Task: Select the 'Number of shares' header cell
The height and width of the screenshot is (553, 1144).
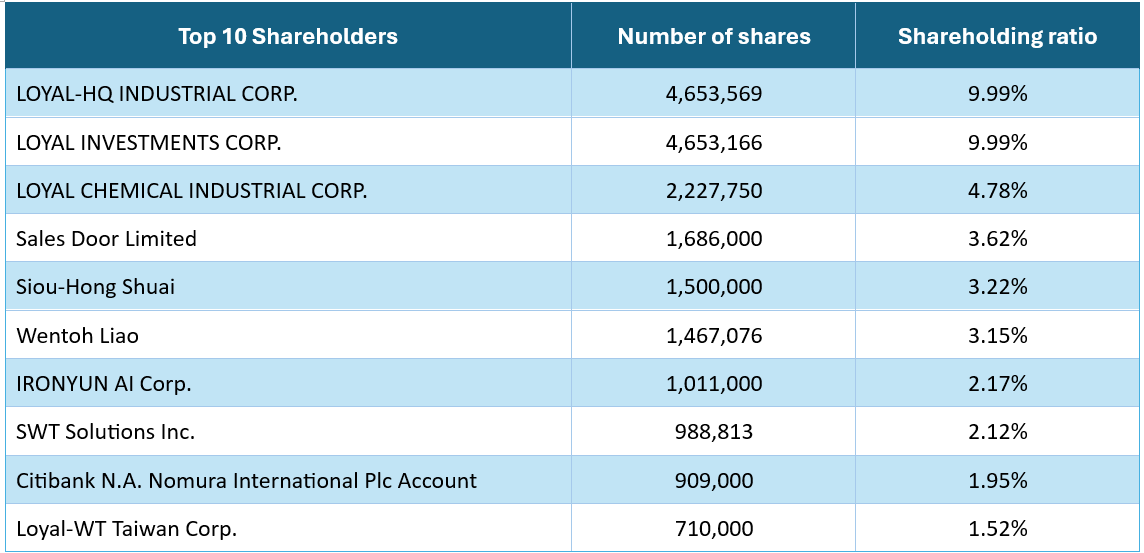Action: pyautogui.click(x=714, y=37)
